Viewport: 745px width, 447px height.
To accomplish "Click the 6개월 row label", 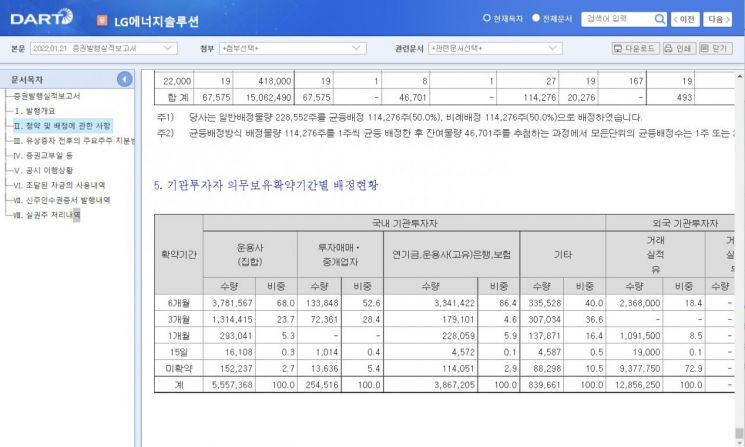I will coord(179,303).
